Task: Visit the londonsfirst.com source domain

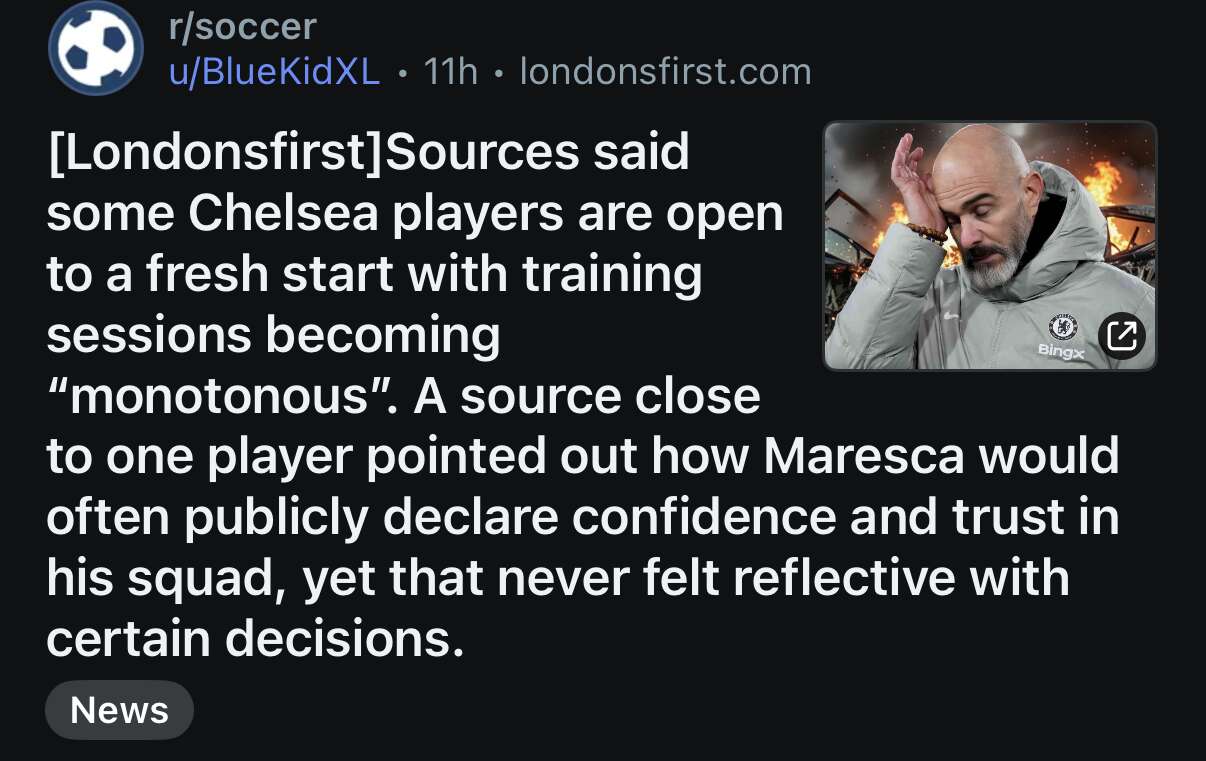Action: coord(665,72)
